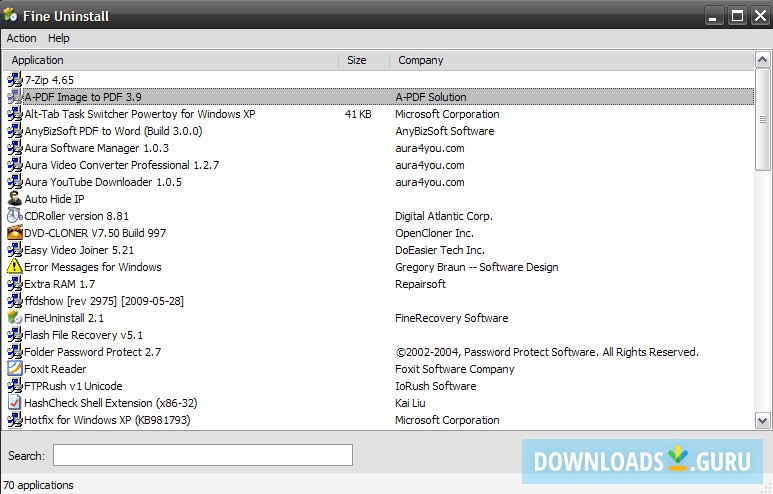Select the Extra RAM 1.7 entry name
Screen dimensions: 773x494
60,284
